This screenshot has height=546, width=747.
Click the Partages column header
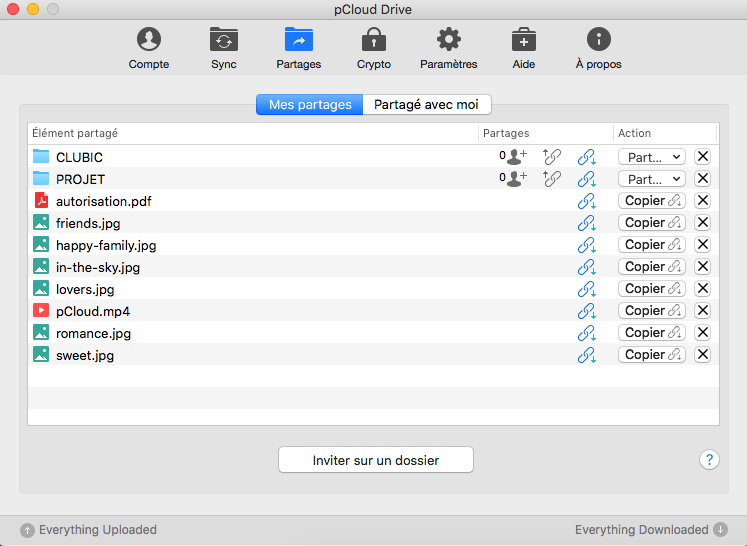pos(545,133)
